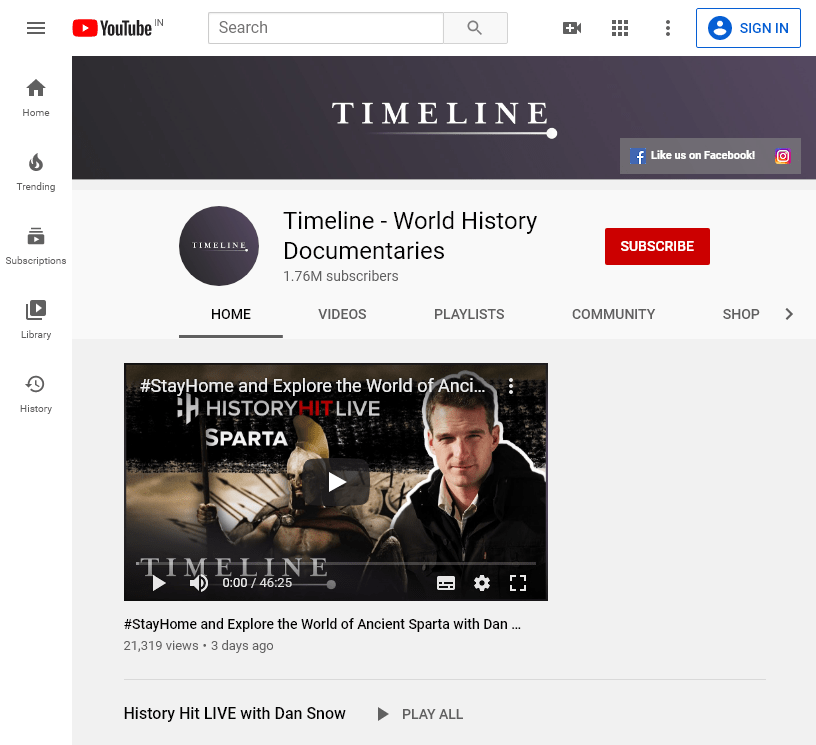Open Library in sidebar
The image size is (816, 745).
coord(36,320)
